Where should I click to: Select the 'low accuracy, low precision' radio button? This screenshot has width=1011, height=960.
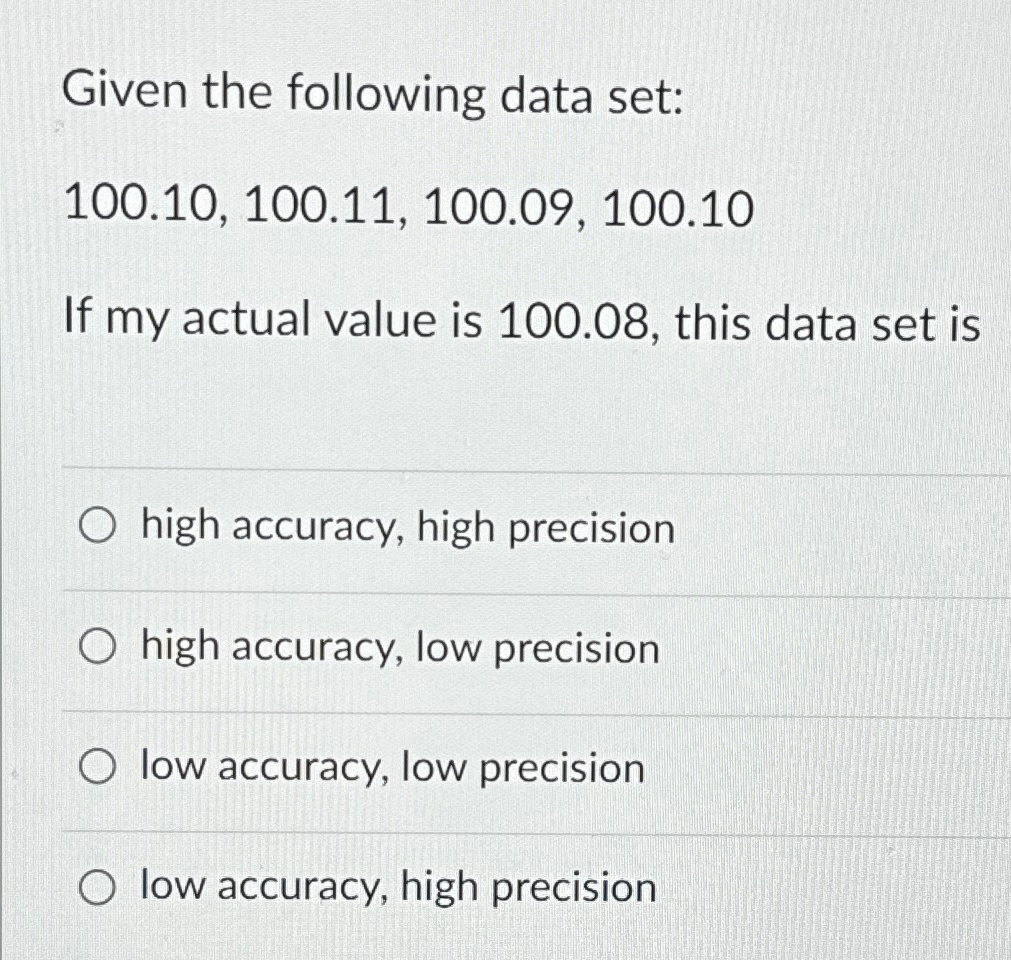[97, 767]
